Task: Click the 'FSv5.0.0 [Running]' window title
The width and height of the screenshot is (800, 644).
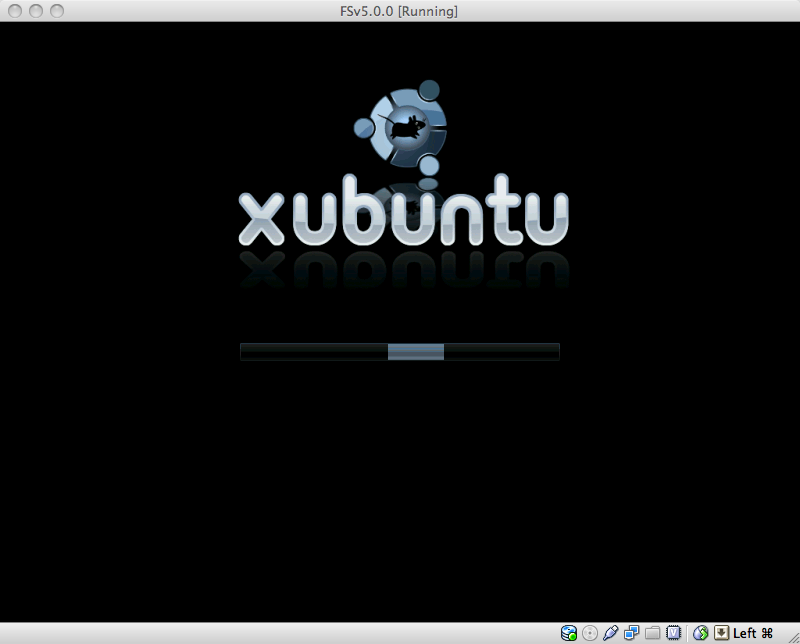Action: pyautogui.click(x=399, y=11)
